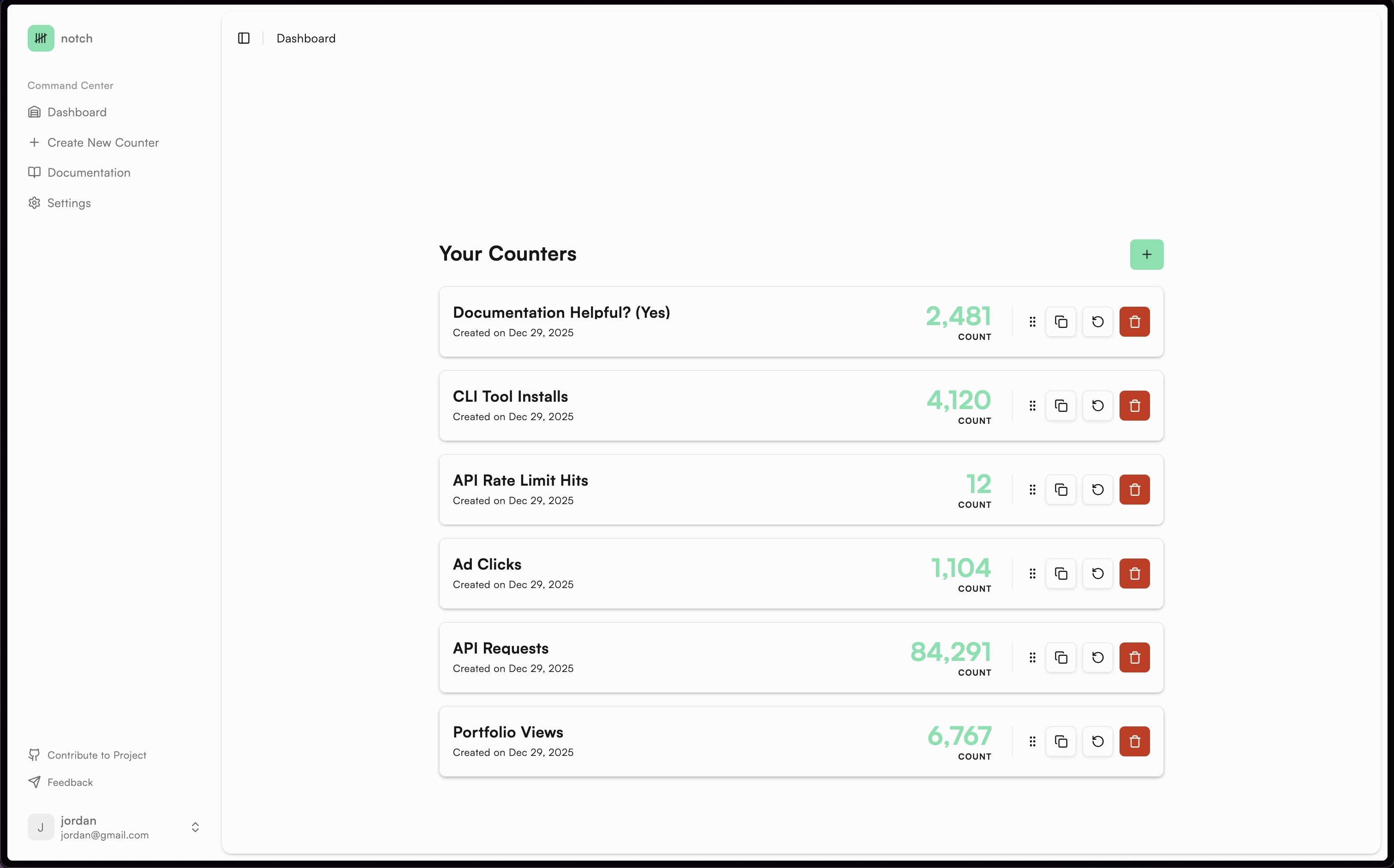Click the 12 count value

978,484
